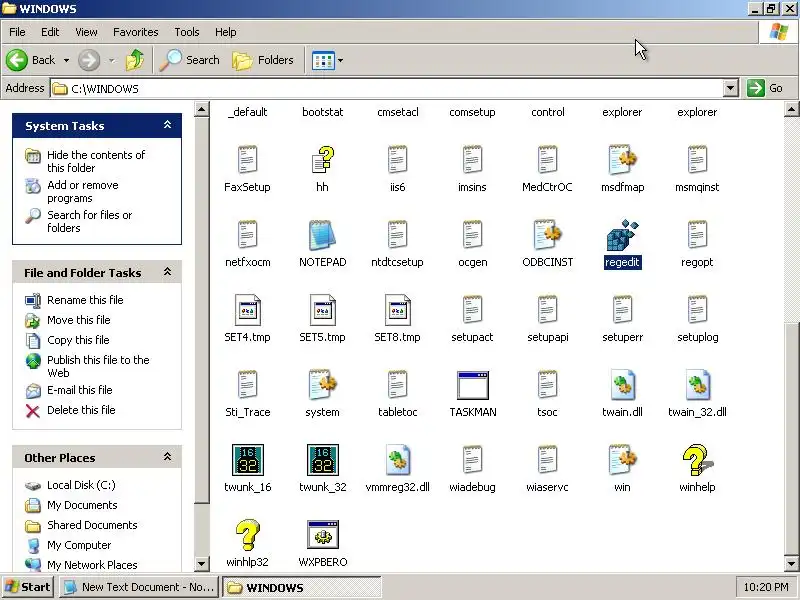Viewport: 800px width, 600px height.
Task: Click the Address bar path field
Action: 387,88
